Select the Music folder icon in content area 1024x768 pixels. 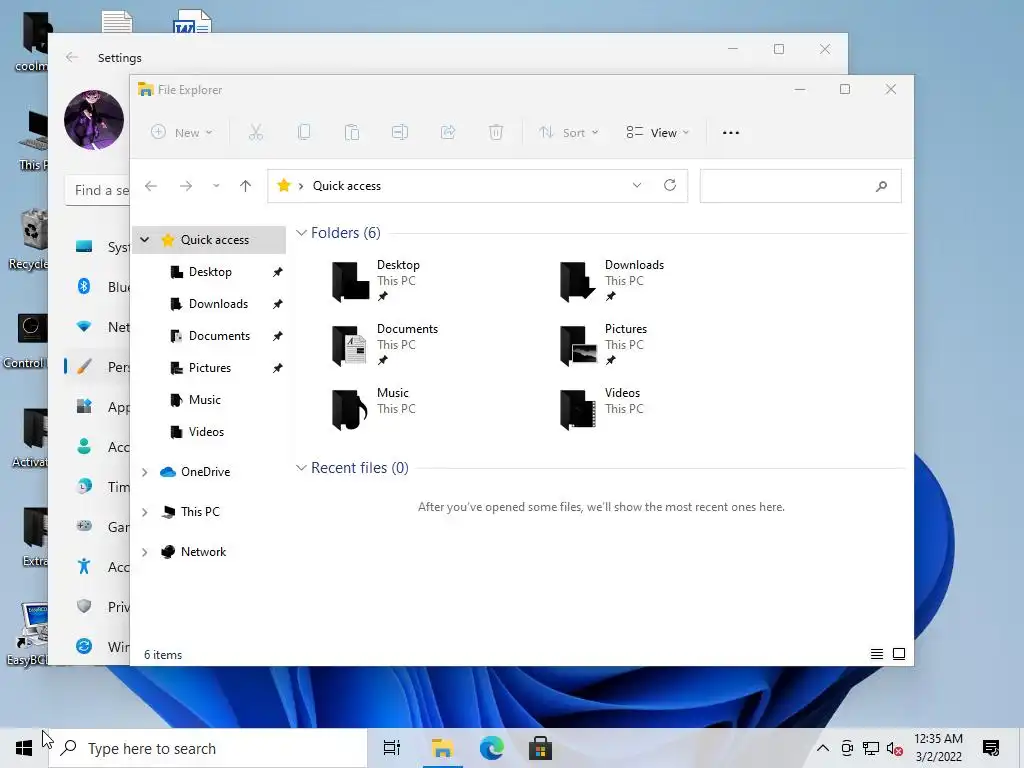(350, 409)
